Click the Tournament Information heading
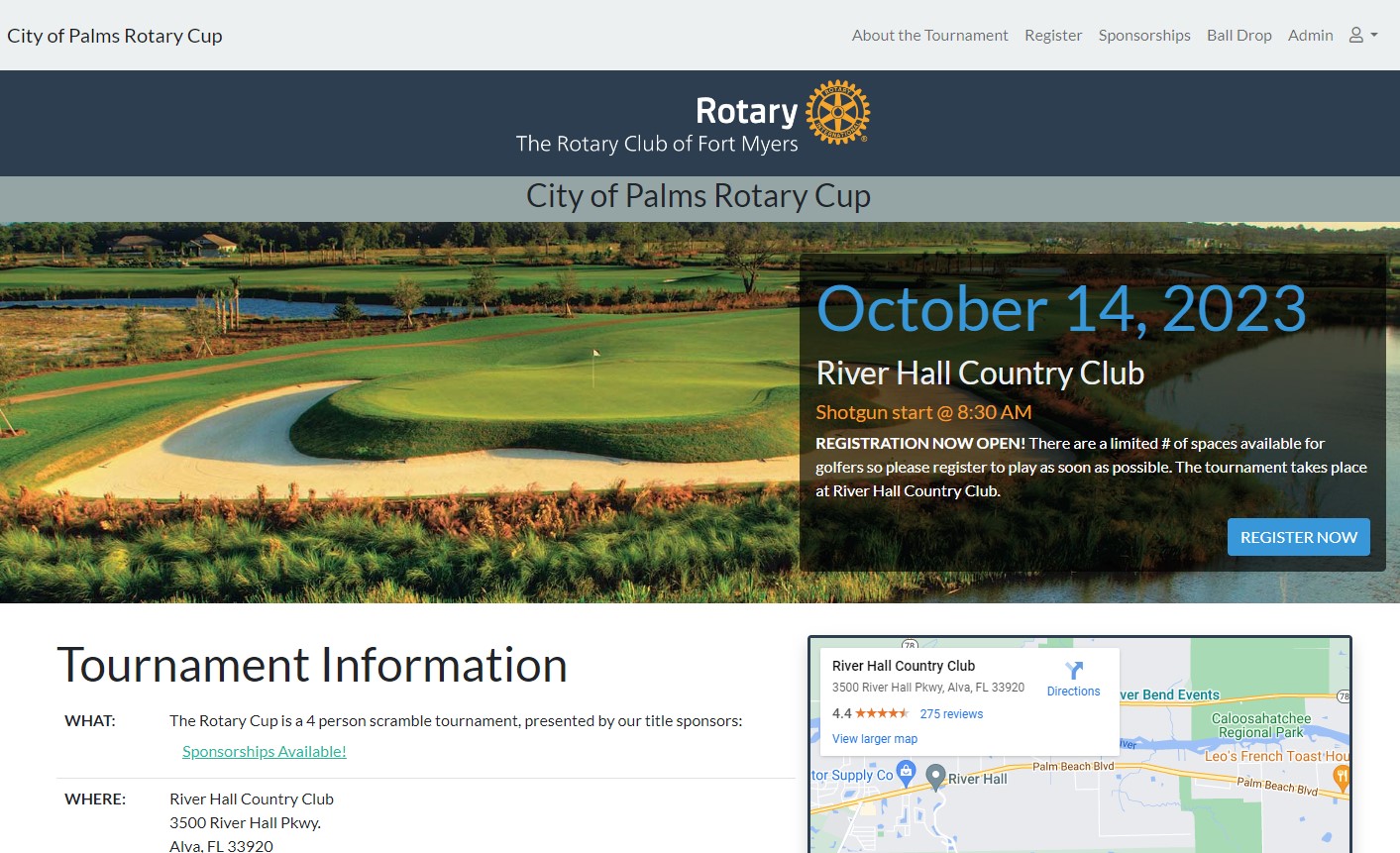 click(312, 665)
